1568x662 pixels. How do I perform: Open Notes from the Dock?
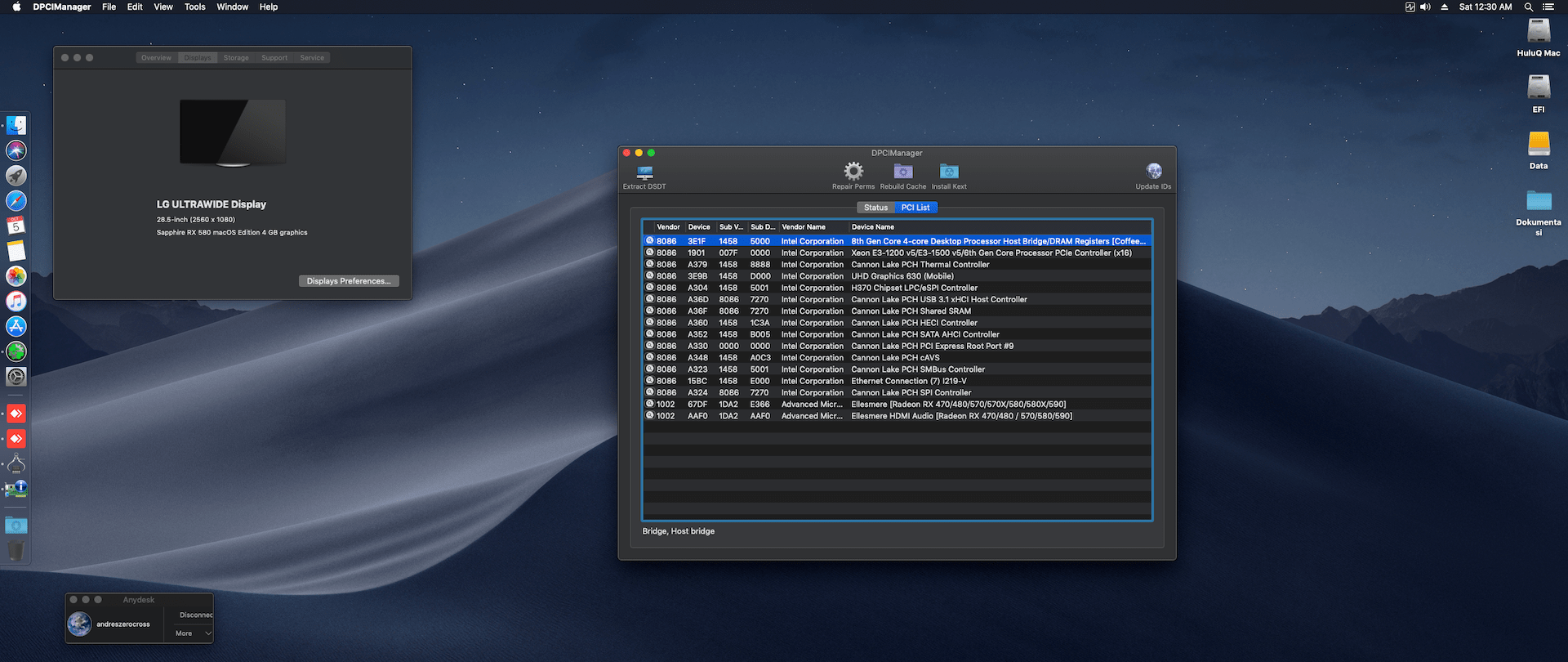pos(16,251)
